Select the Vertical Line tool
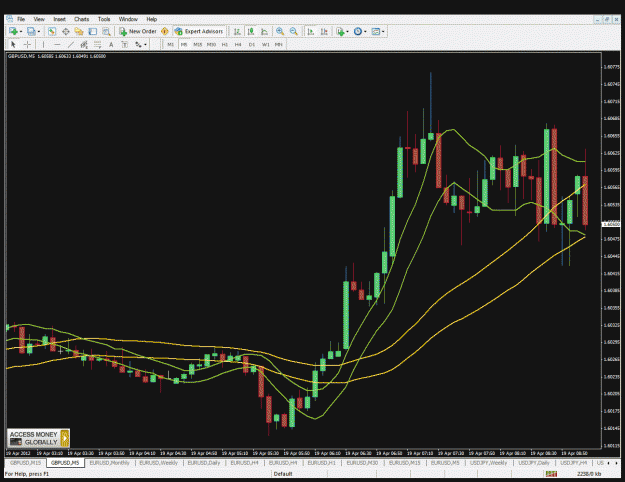Viewport: 625px width, 482px height. (43, 45)
